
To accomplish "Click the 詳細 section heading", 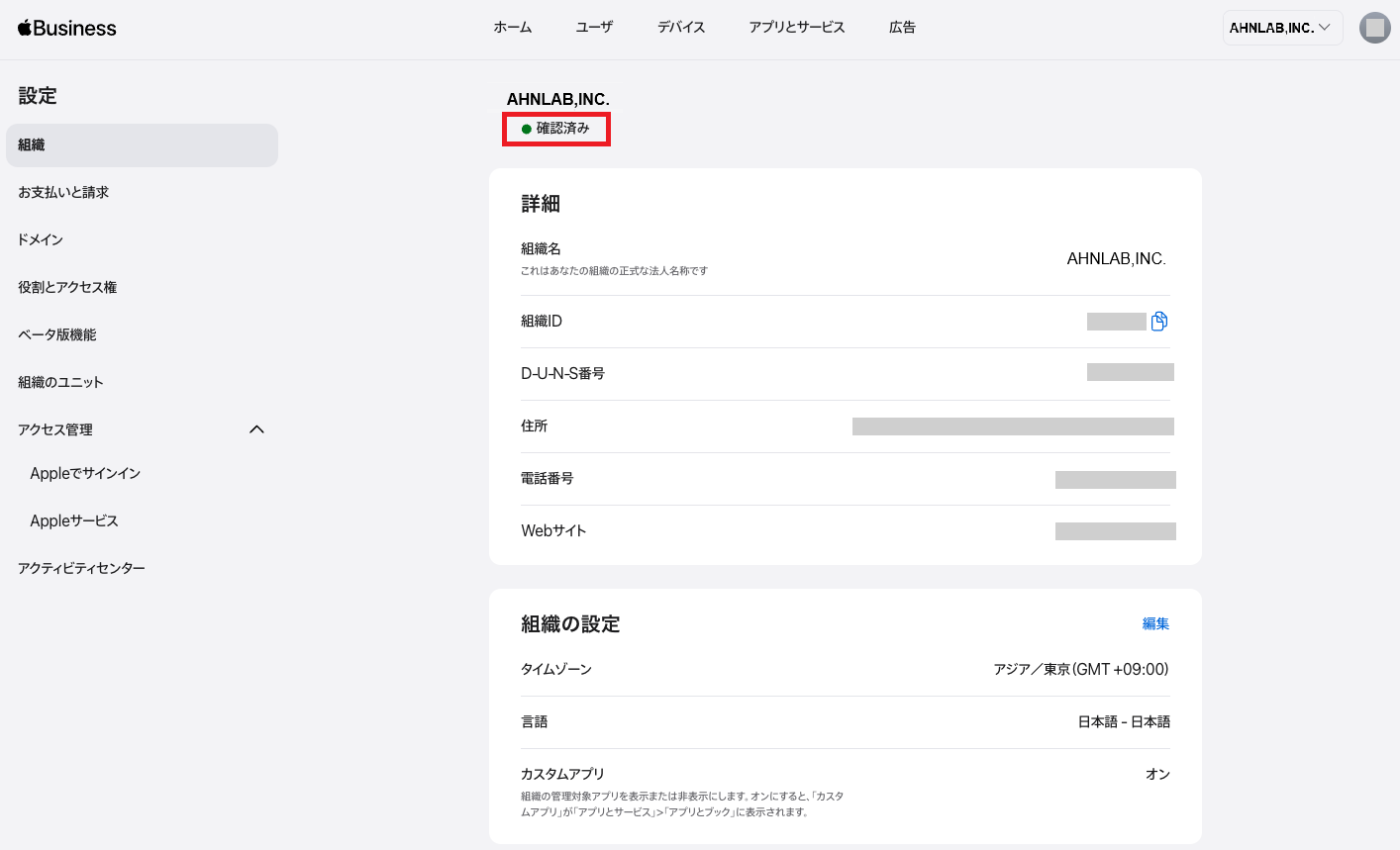I will pos(541,204).
